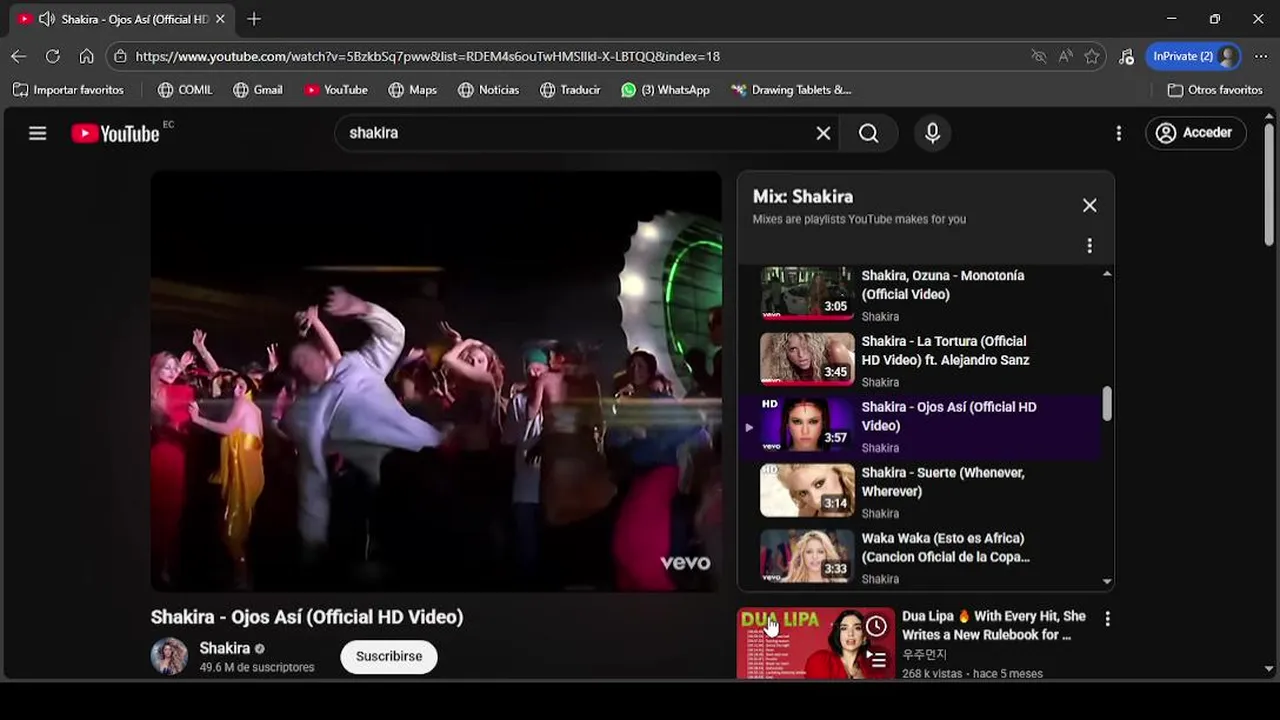Viewport: 1280px width, 720px height.
Task: Click the Mix playlist scrollbar thumb
Action: (x=1107, y=403)
